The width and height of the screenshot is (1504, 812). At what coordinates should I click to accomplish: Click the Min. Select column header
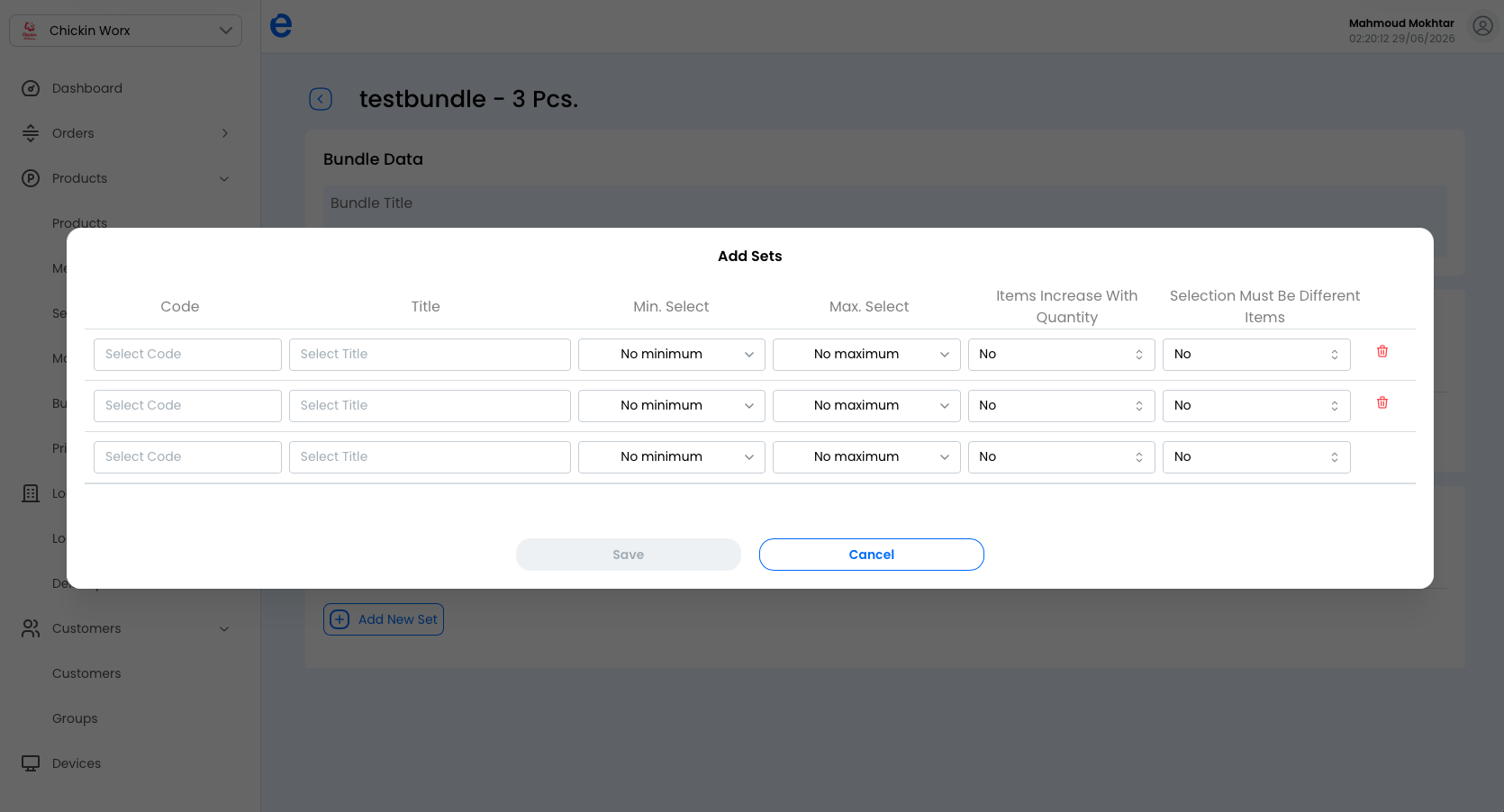(671, 306)
